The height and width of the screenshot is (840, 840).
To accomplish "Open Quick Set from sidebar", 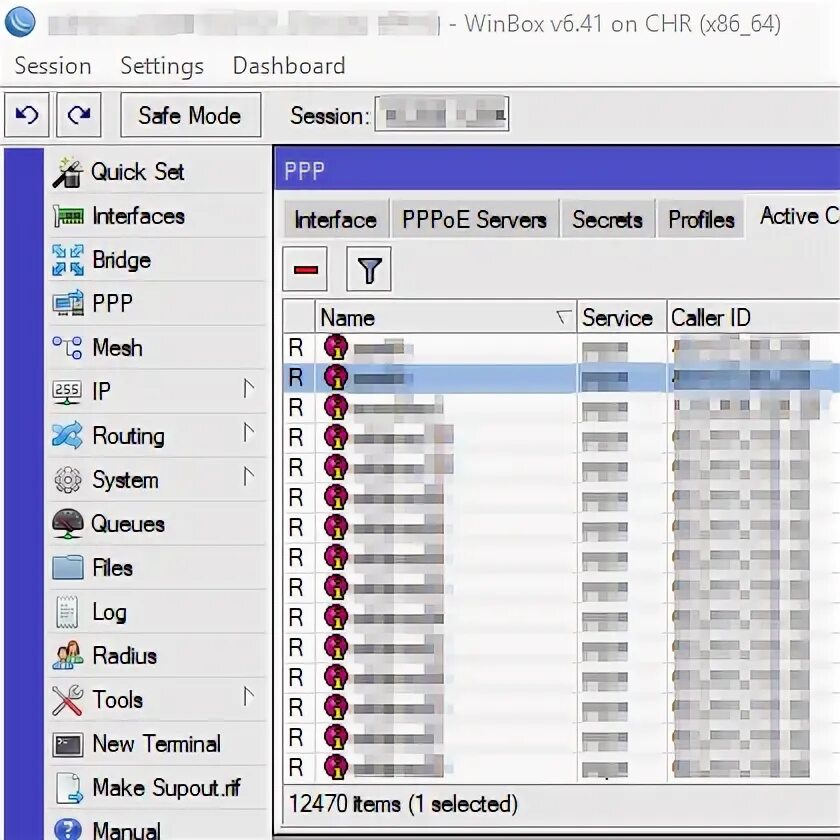I will 156,172.
